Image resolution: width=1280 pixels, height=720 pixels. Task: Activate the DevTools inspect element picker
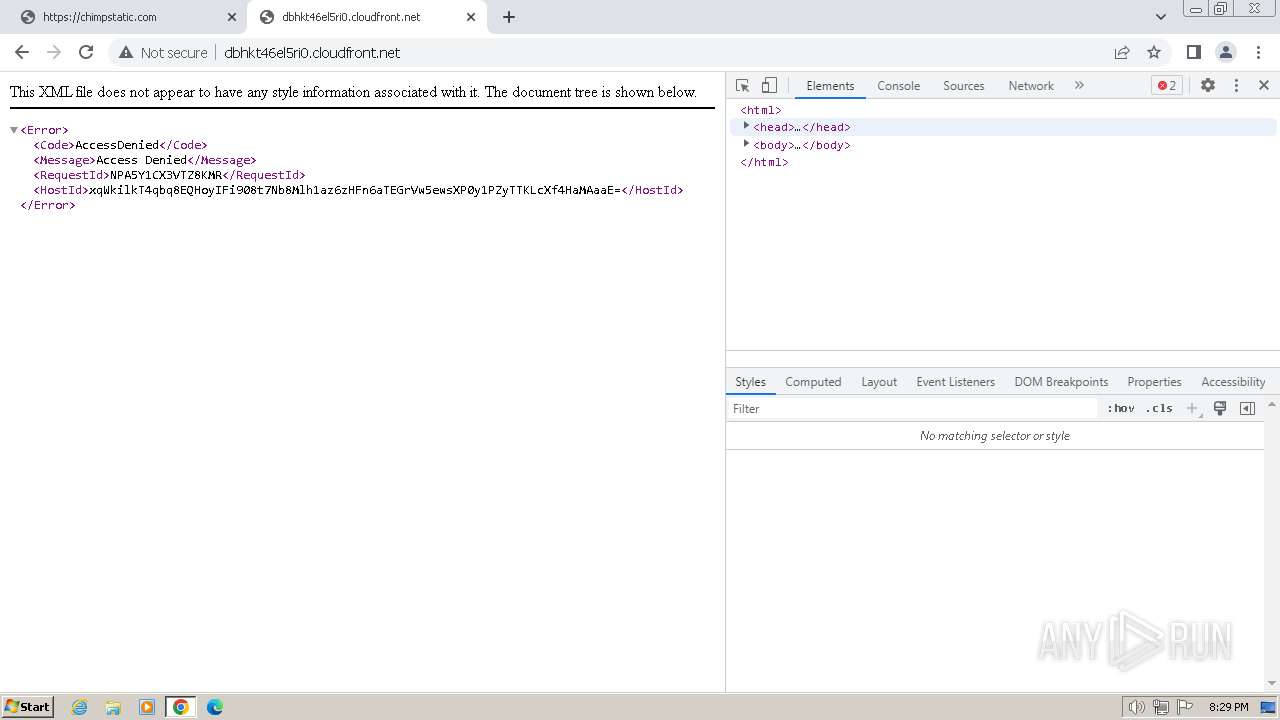click(743, 86)
